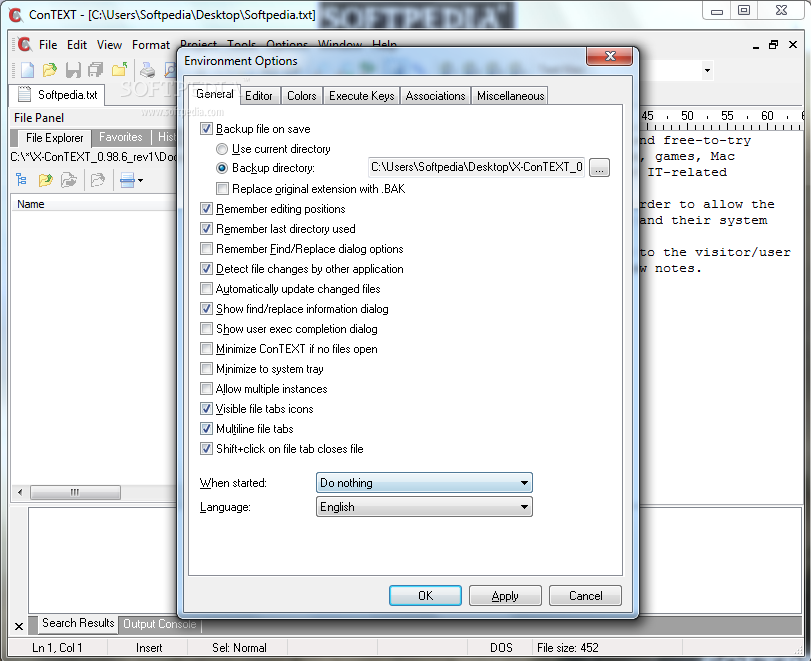The width and height of the screenshot is (811, 661).
Task: Click the ConTEXT logo icon in menu bar
Action: 24,44
